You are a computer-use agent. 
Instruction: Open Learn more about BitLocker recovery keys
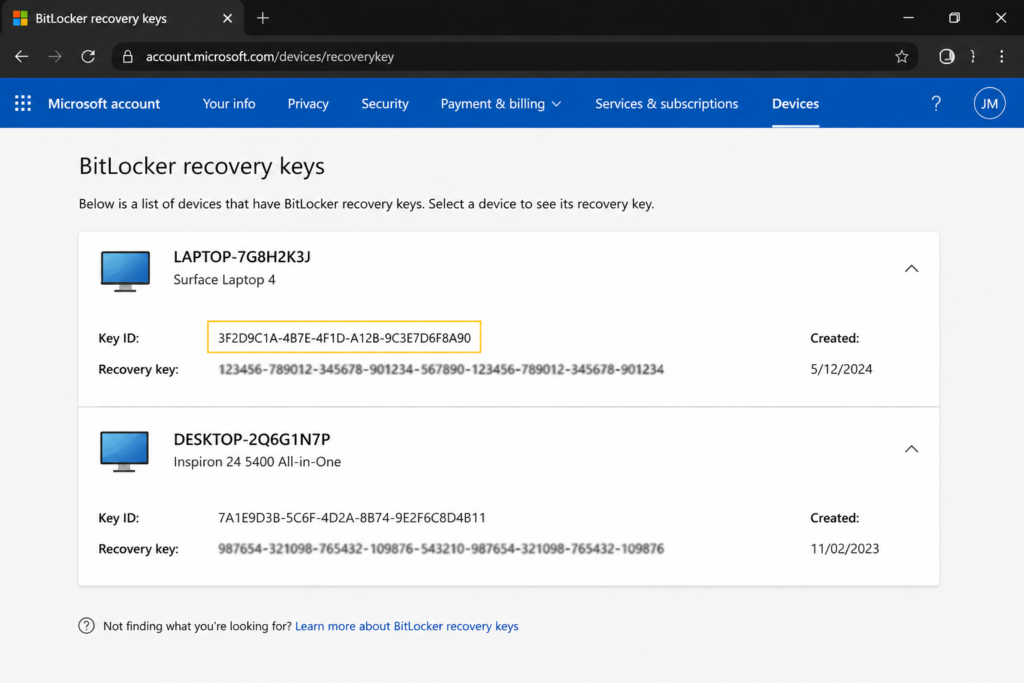click(x=406, y=626)
